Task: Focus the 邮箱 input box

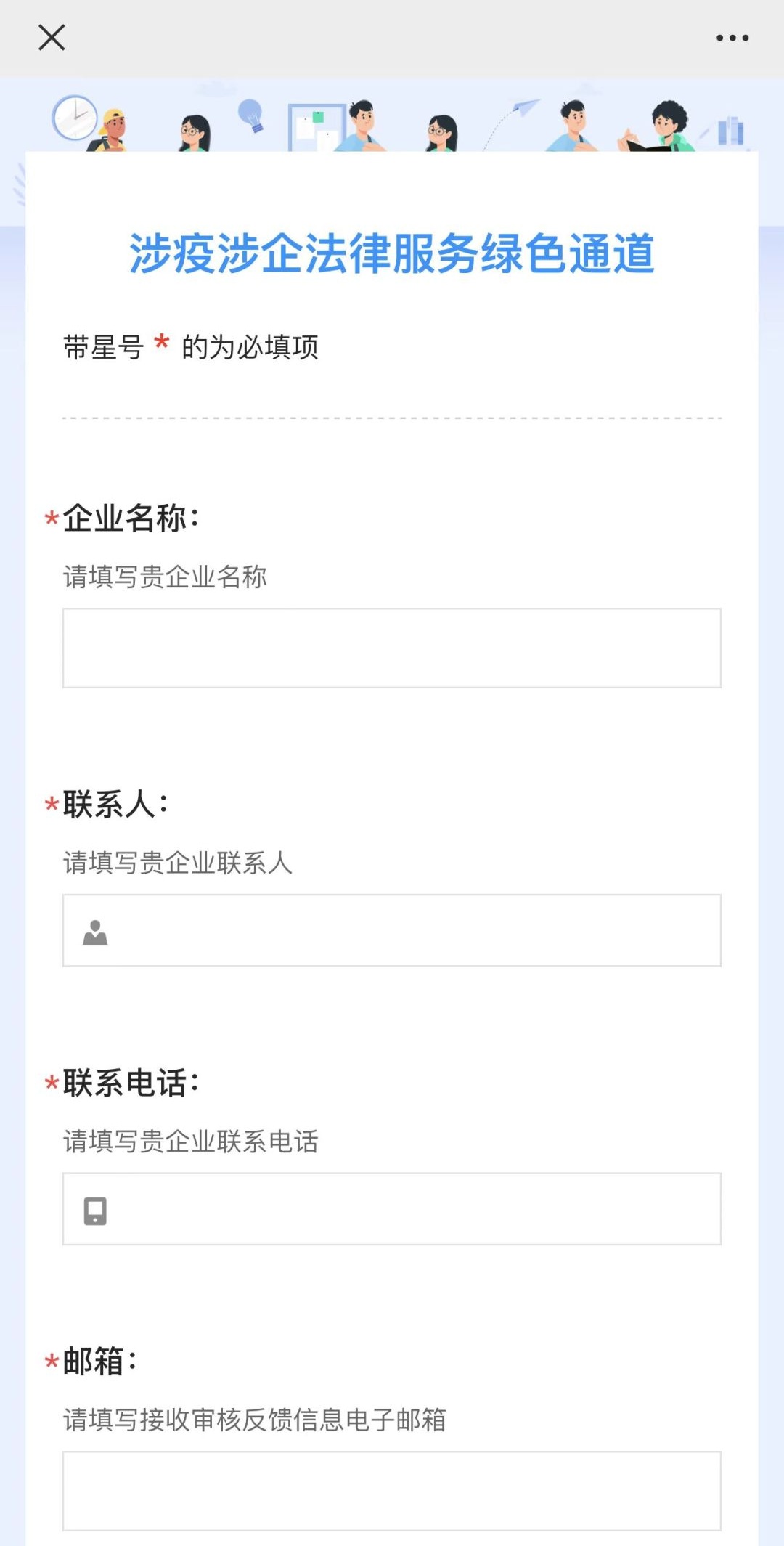Action: pos(392,1490)
